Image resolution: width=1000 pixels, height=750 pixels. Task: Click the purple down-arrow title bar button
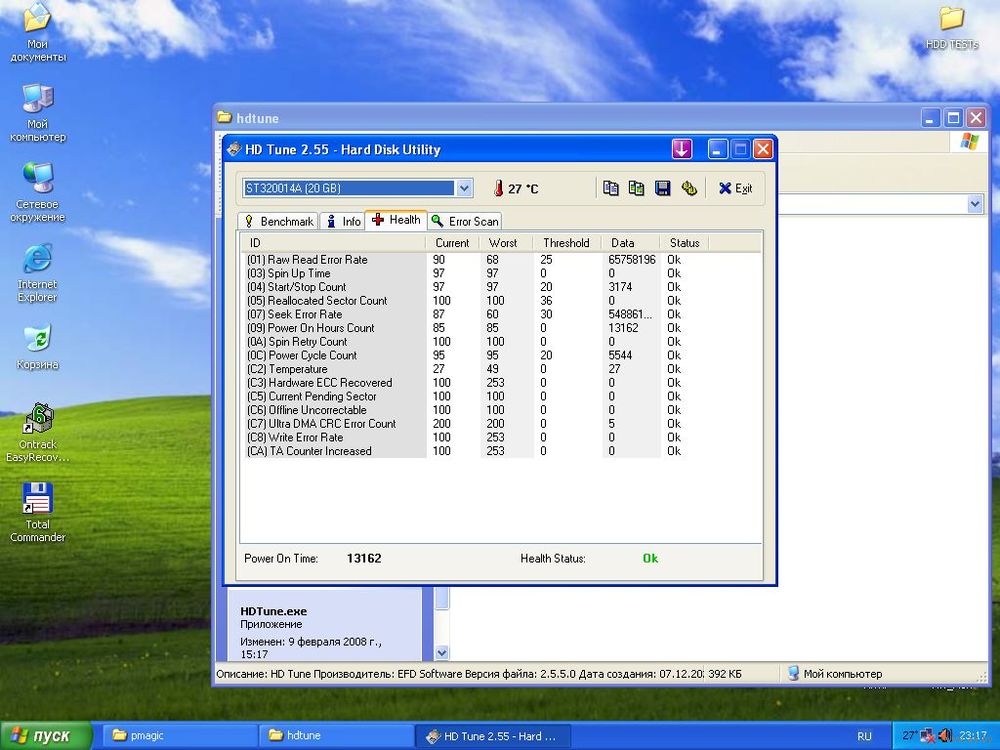[x=682, y=149]
